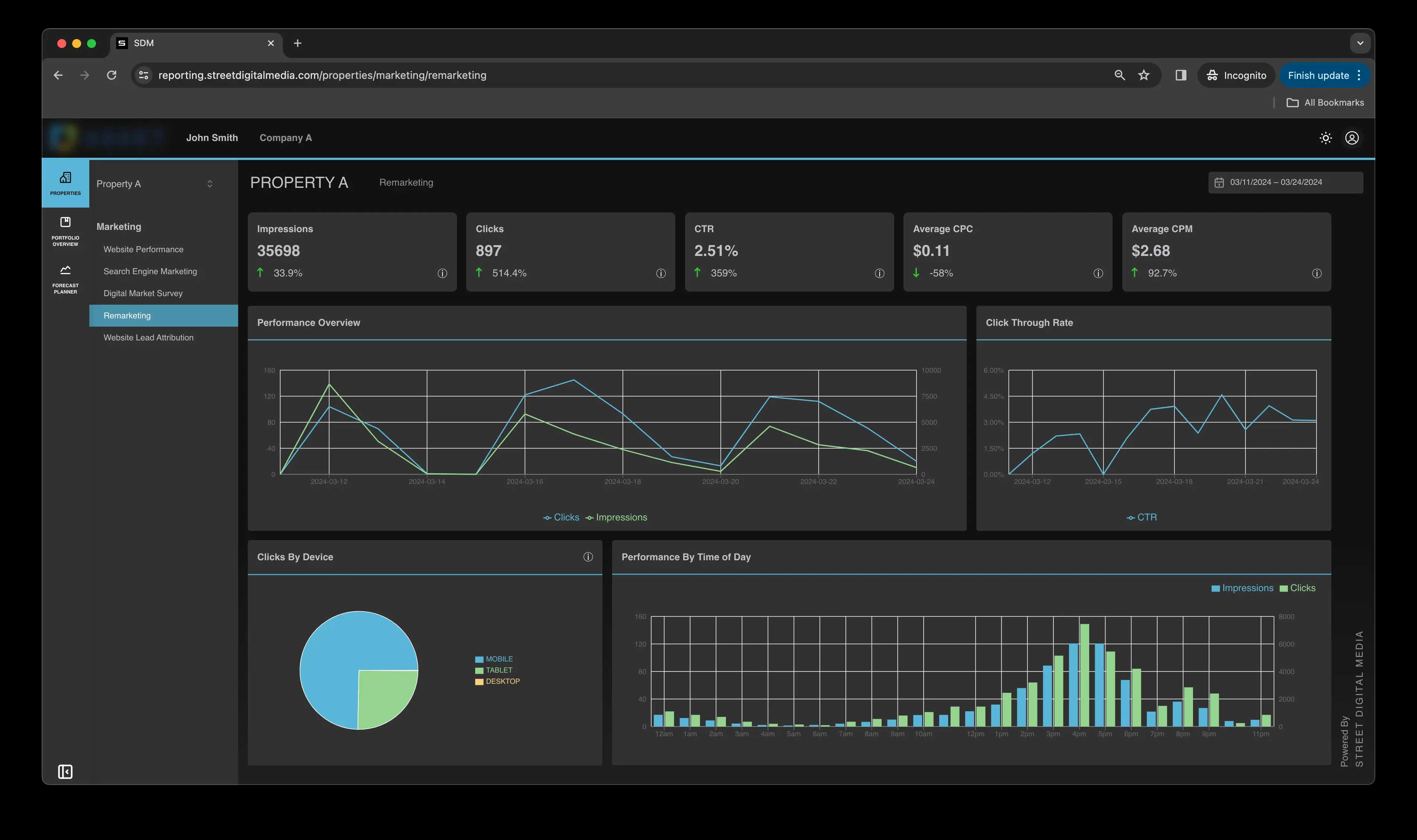Open browser zoom magnifier icon
1417x840 pixels.
tap(1119, 75)
